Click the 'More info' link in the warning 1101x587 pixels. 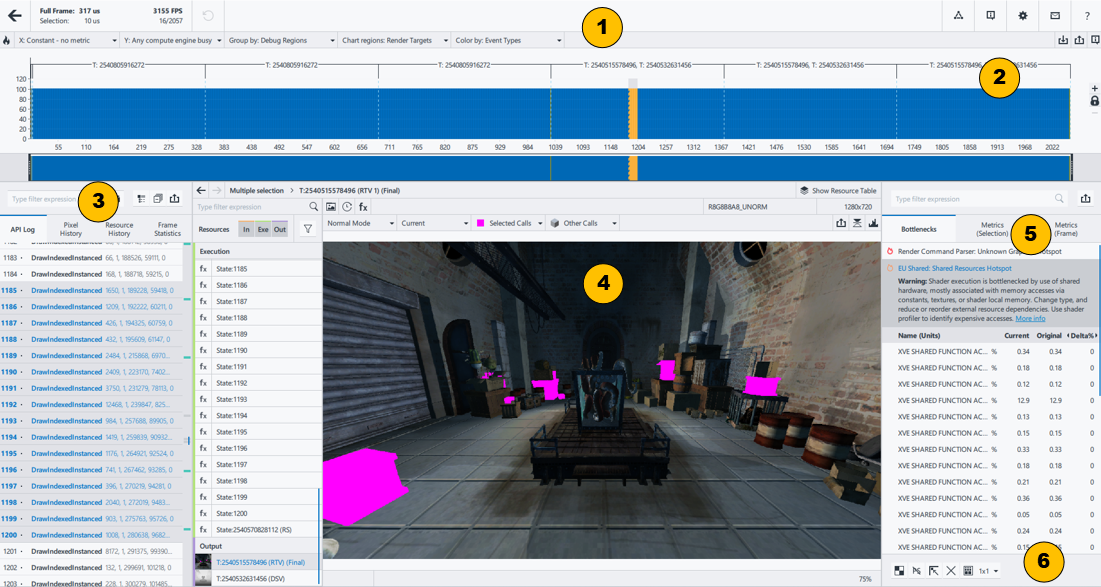tap(1029, 318)
